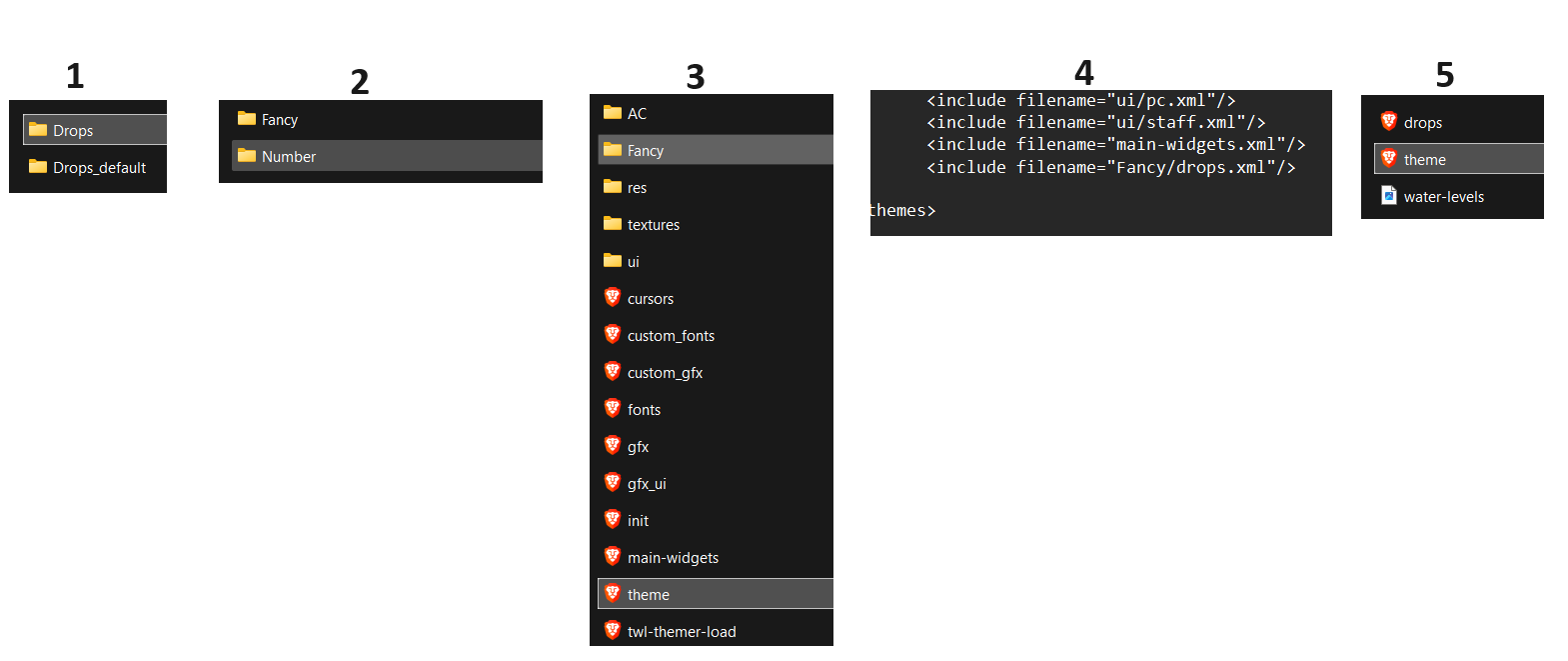This screenshot has width=1568, height=661.
Task: Click the cursors Brave file icon
Action: pyautogui.click(x=613, y=297)
